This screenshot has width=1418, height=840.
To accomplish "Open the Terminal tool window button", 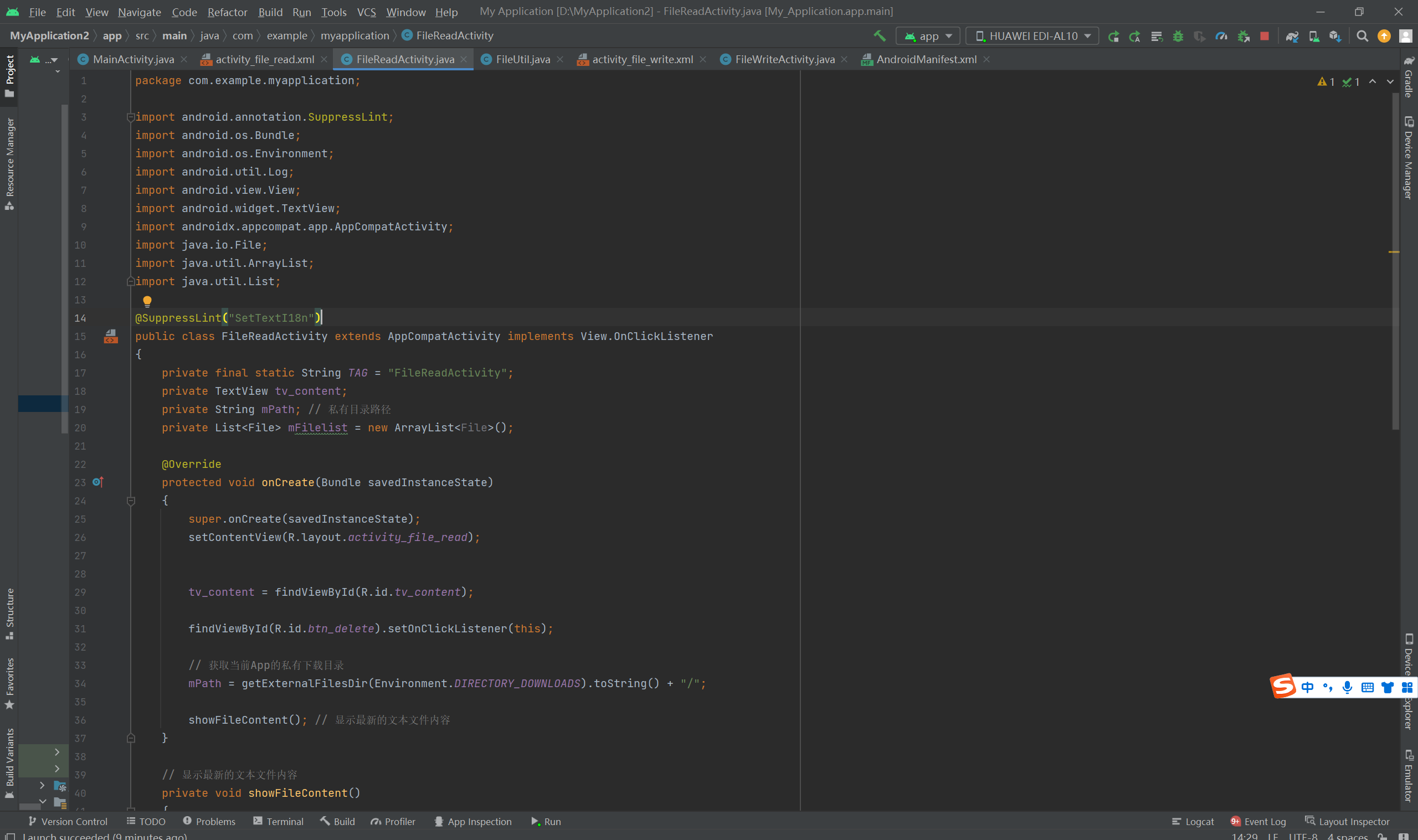I will coord(279,821).
